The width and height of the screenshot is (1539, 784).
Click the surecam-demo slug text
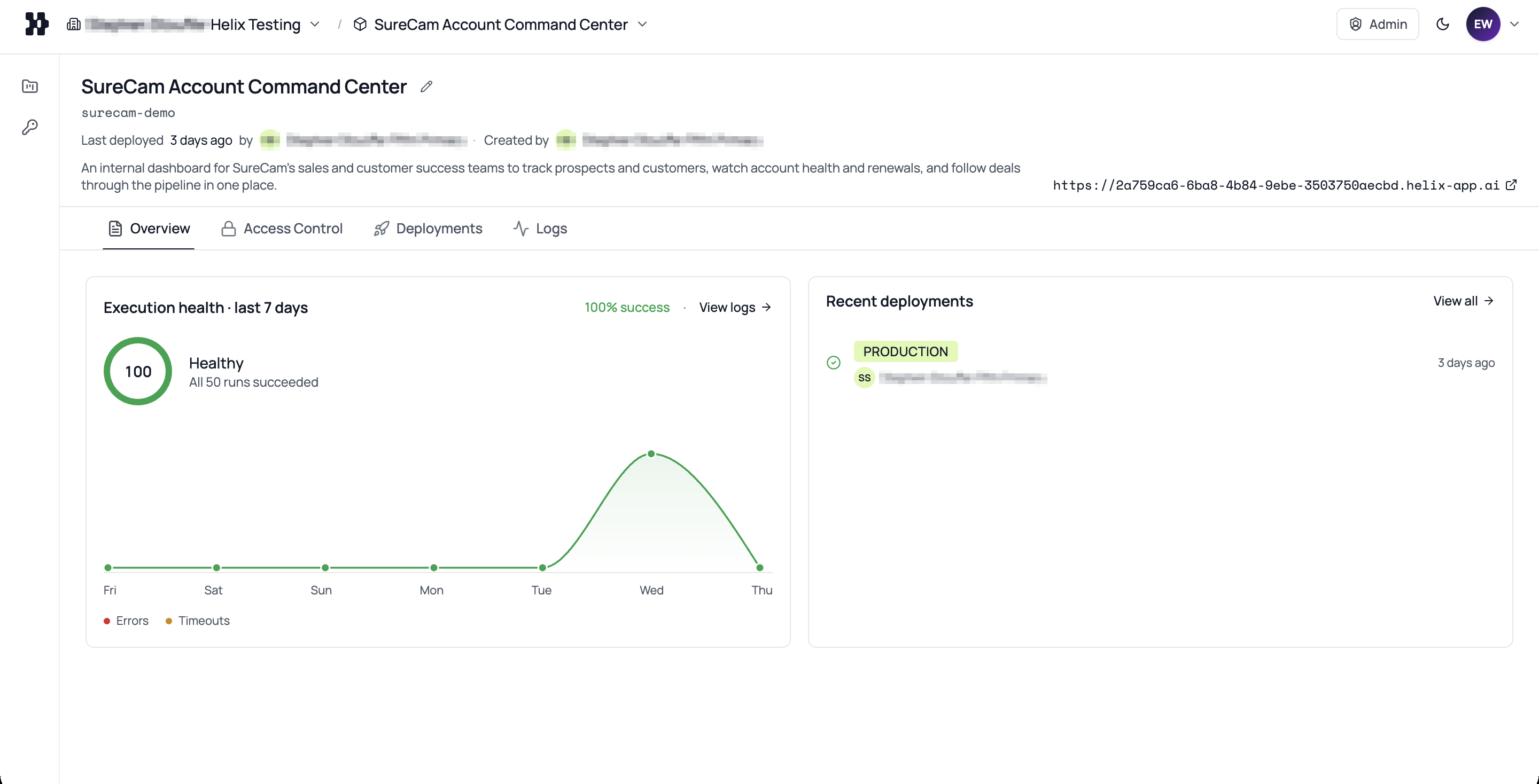(128, 113)
